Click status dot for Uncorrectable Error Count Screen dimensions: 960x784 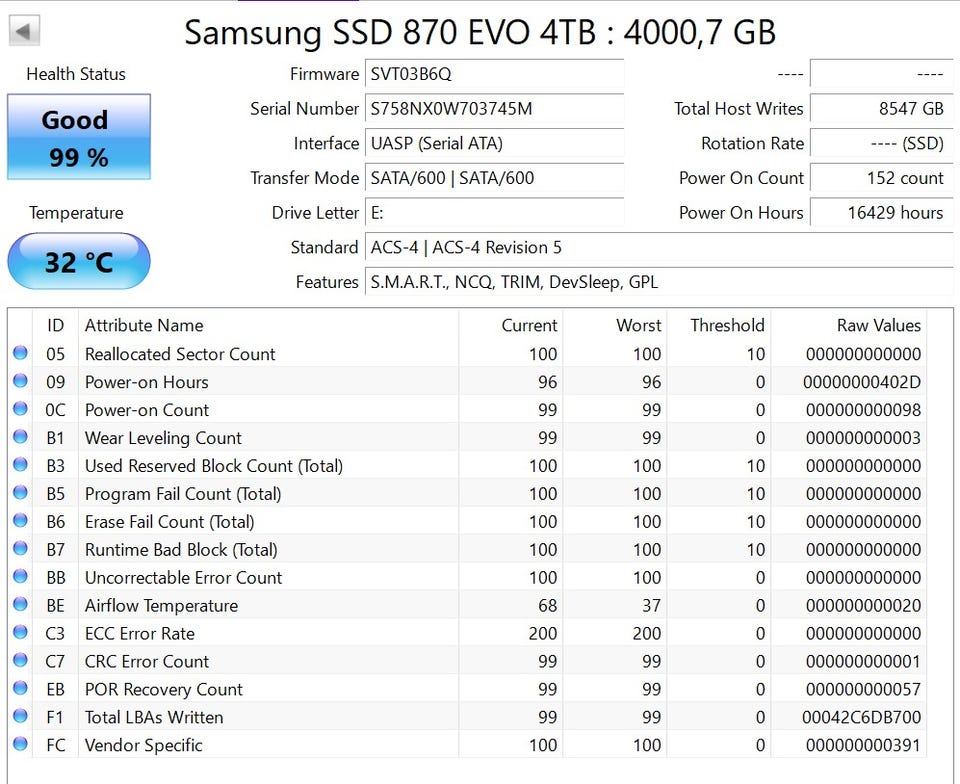(20, 576)
